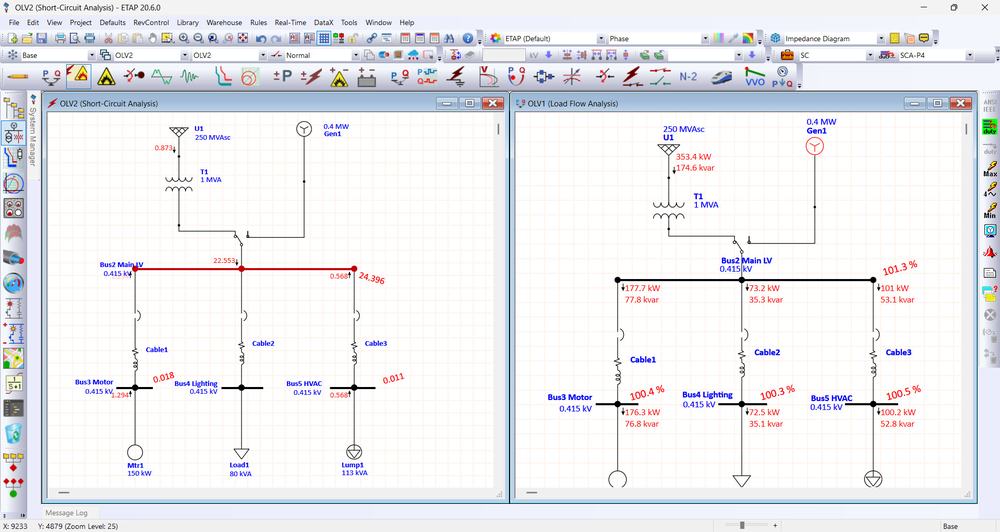Expand the SC study case dropdown
Screen dimensions: 1000x532
[869, 55]
